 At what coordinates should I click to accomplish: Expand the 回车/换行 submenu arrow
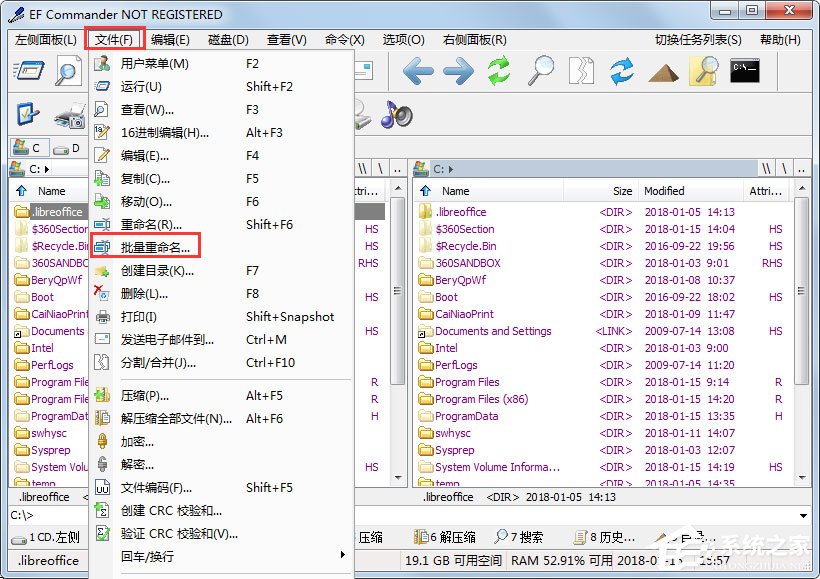tap(343, 555)
